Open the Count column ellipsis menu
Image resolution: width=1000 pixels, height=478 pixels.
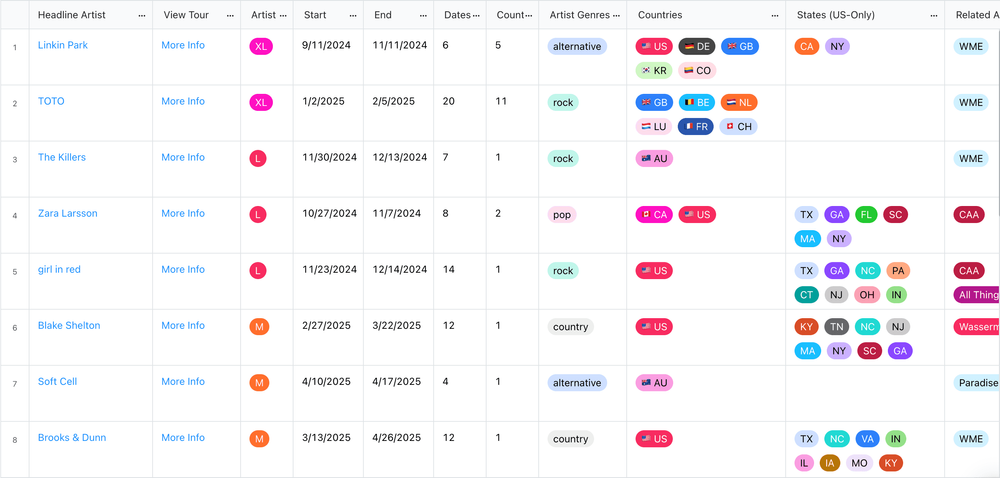coord(528,15)
